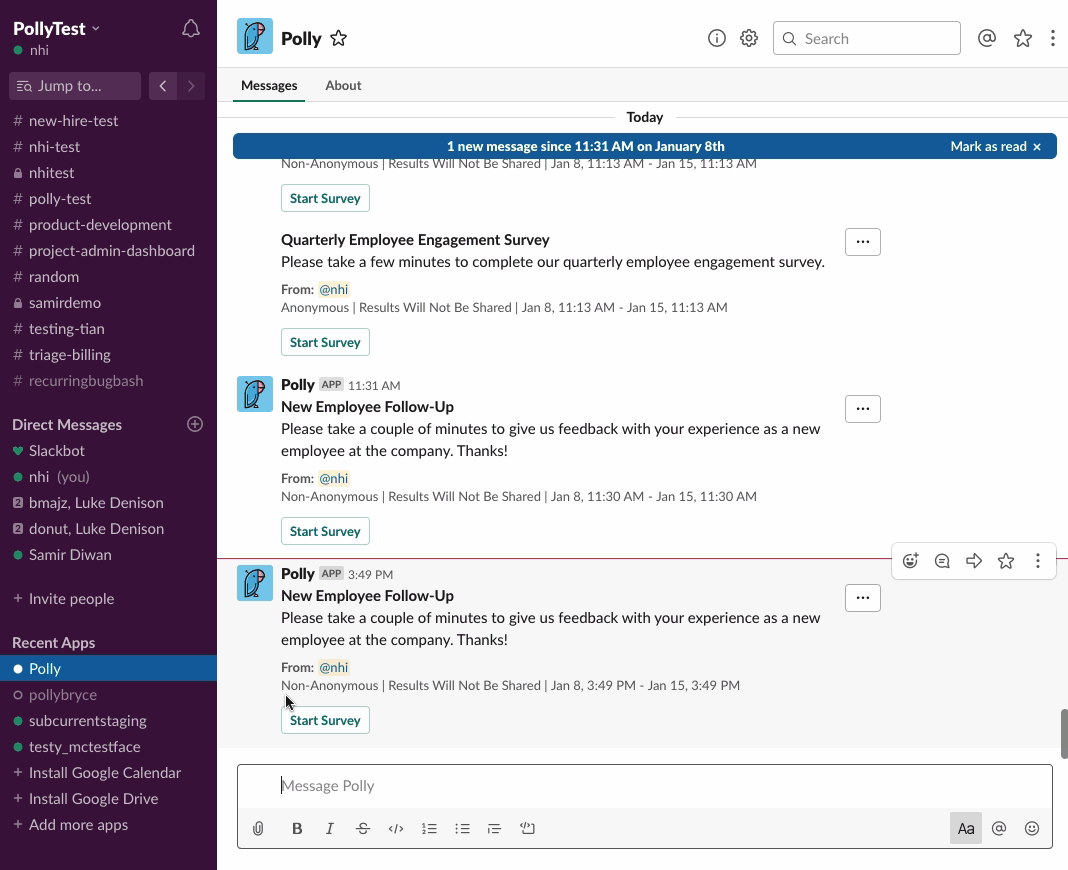Go back in history arrow
1068x870 pixels.
(x=163, y=86)
